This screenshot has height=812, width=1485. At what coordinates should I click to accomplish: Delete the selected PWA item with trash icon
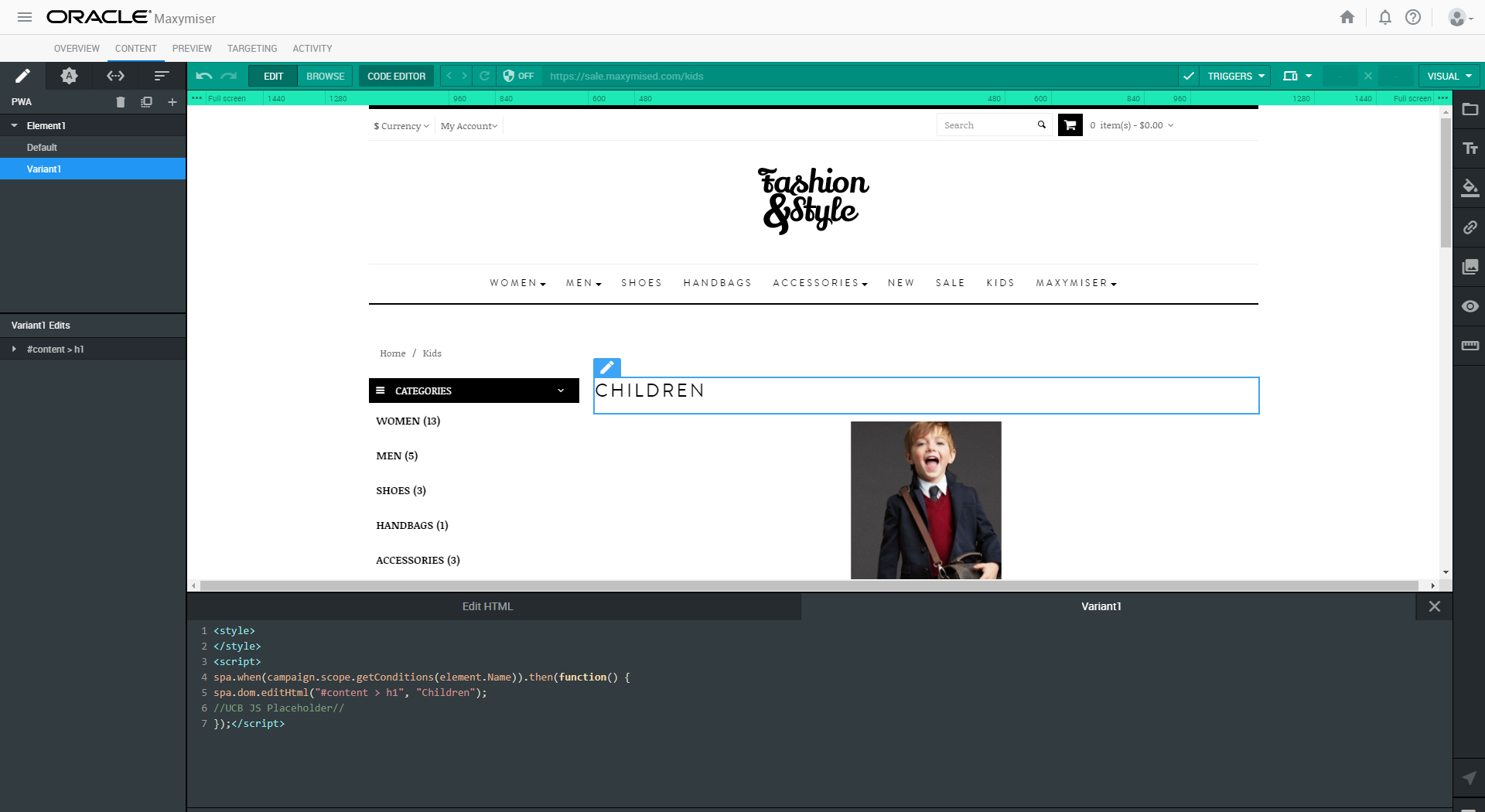121,102
